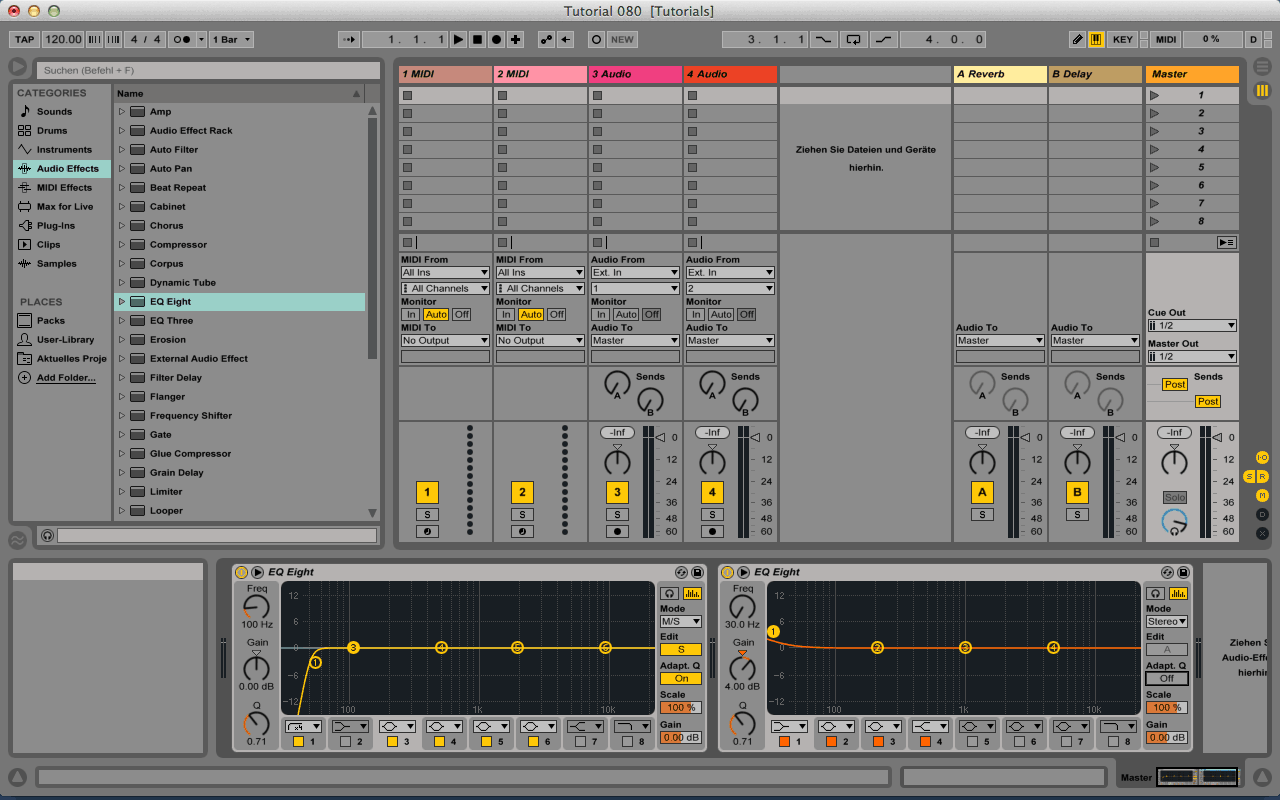The image size is (1280, 800).
Task: Click Add Folder in Places
Action: click(65, 378)
